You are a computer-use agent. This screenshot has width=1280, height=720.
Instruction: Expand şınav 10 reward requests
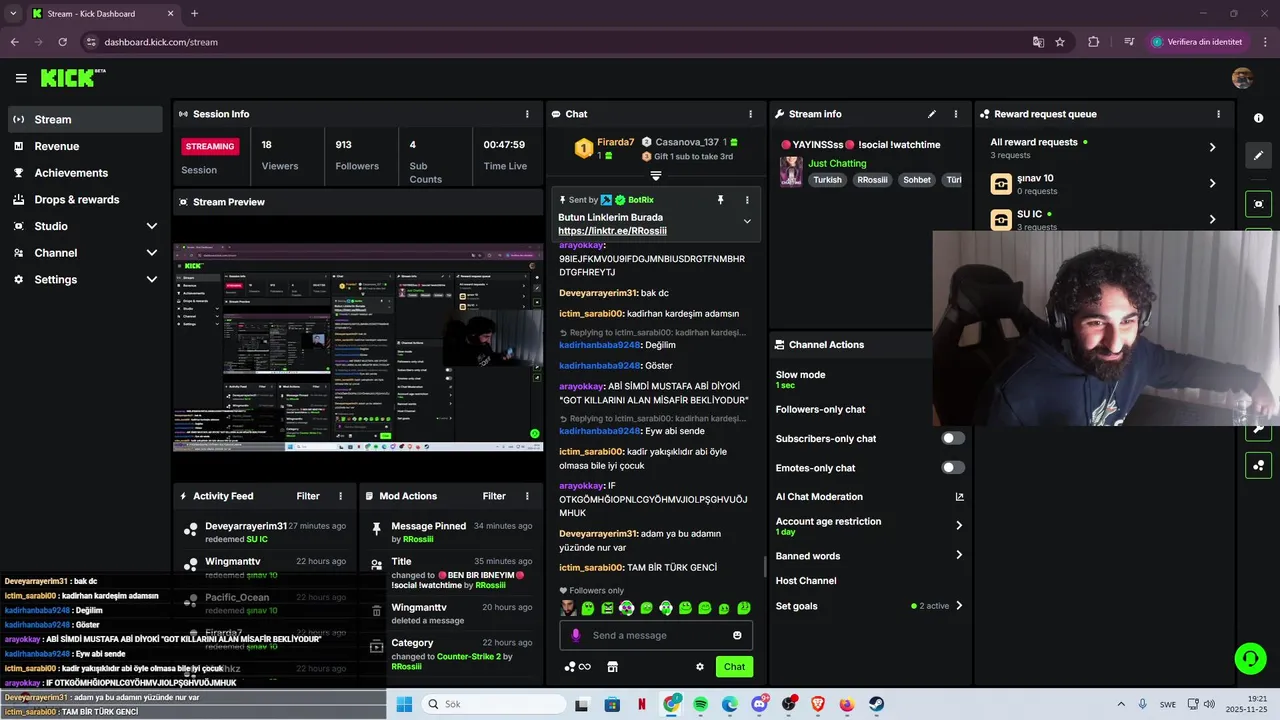coord(1212,183)
